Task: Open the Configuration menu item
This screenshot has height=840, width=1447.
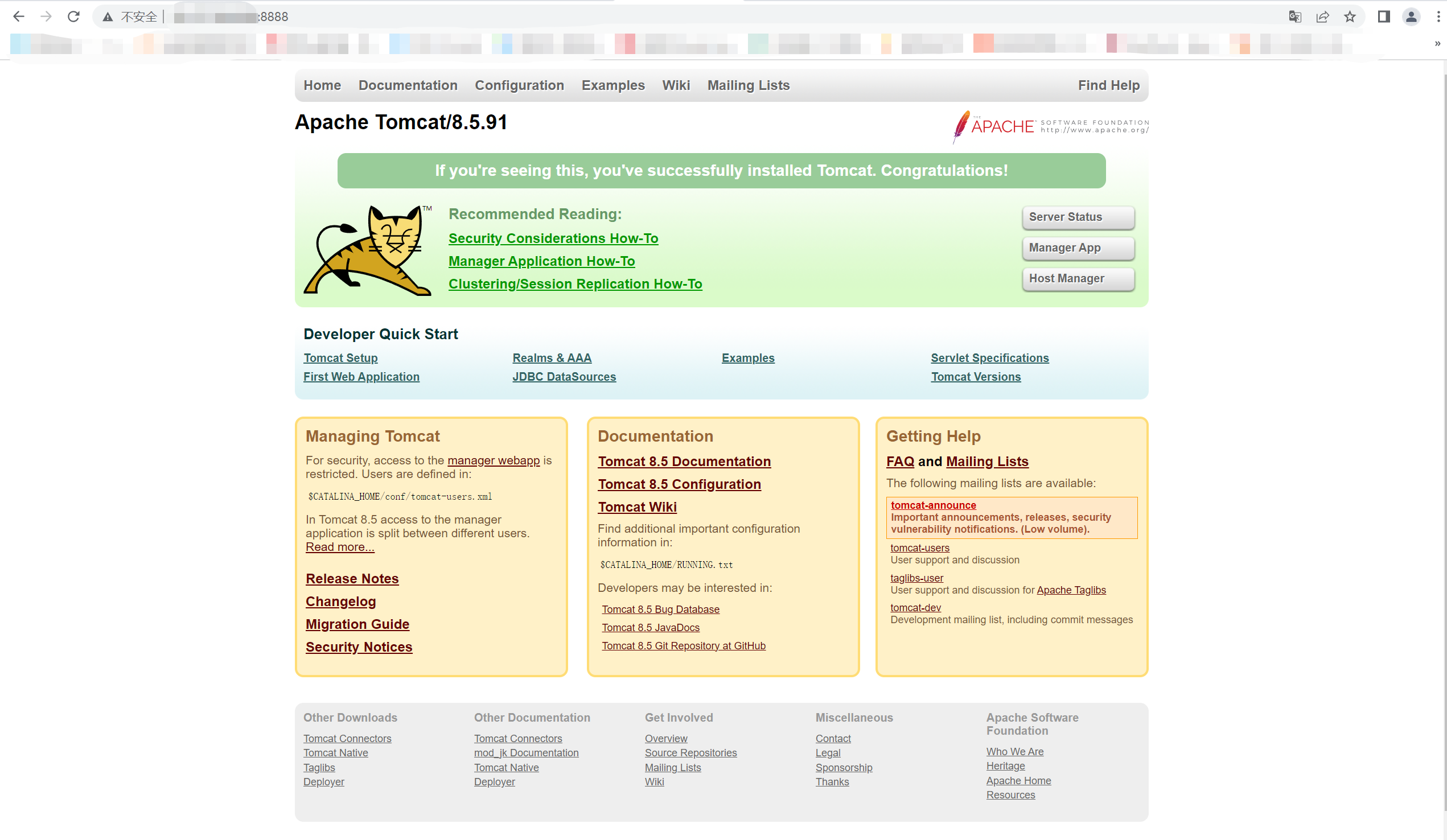Action: (519, 85)
